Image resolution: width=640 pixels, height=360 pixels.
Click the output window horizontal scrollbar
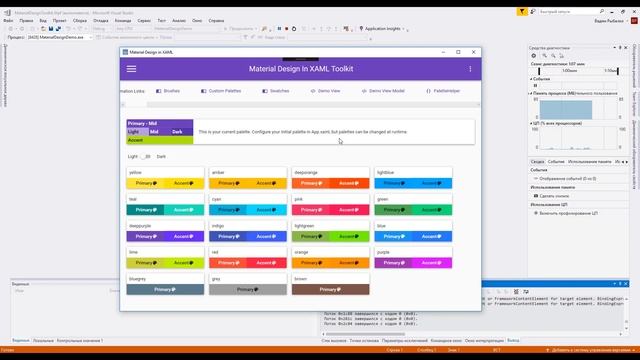pos(472,334)
